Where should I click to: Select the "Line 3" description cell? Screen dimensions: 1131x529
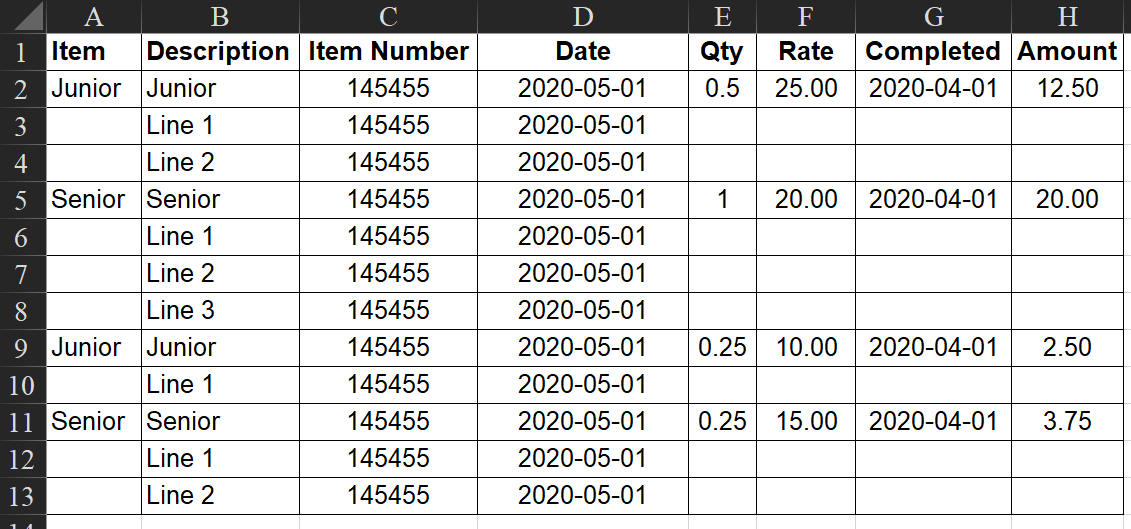219,310
